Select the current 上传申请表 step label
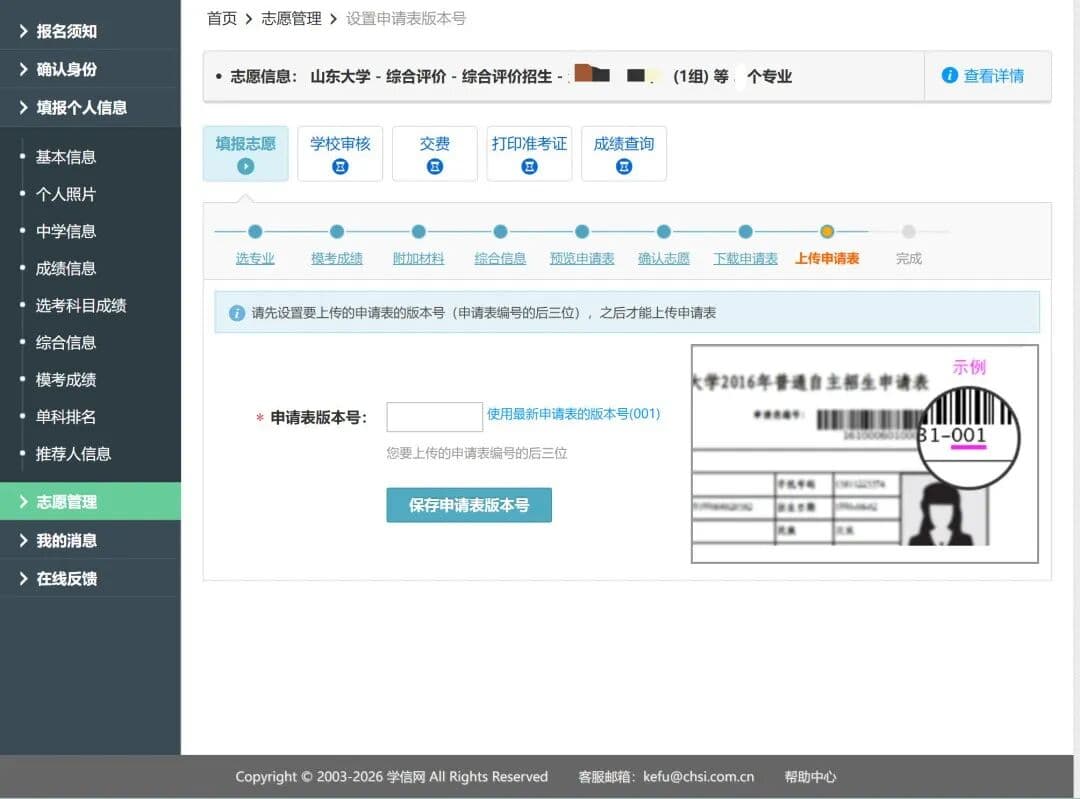The image size is (1080, 799). (x=827, y=258)
